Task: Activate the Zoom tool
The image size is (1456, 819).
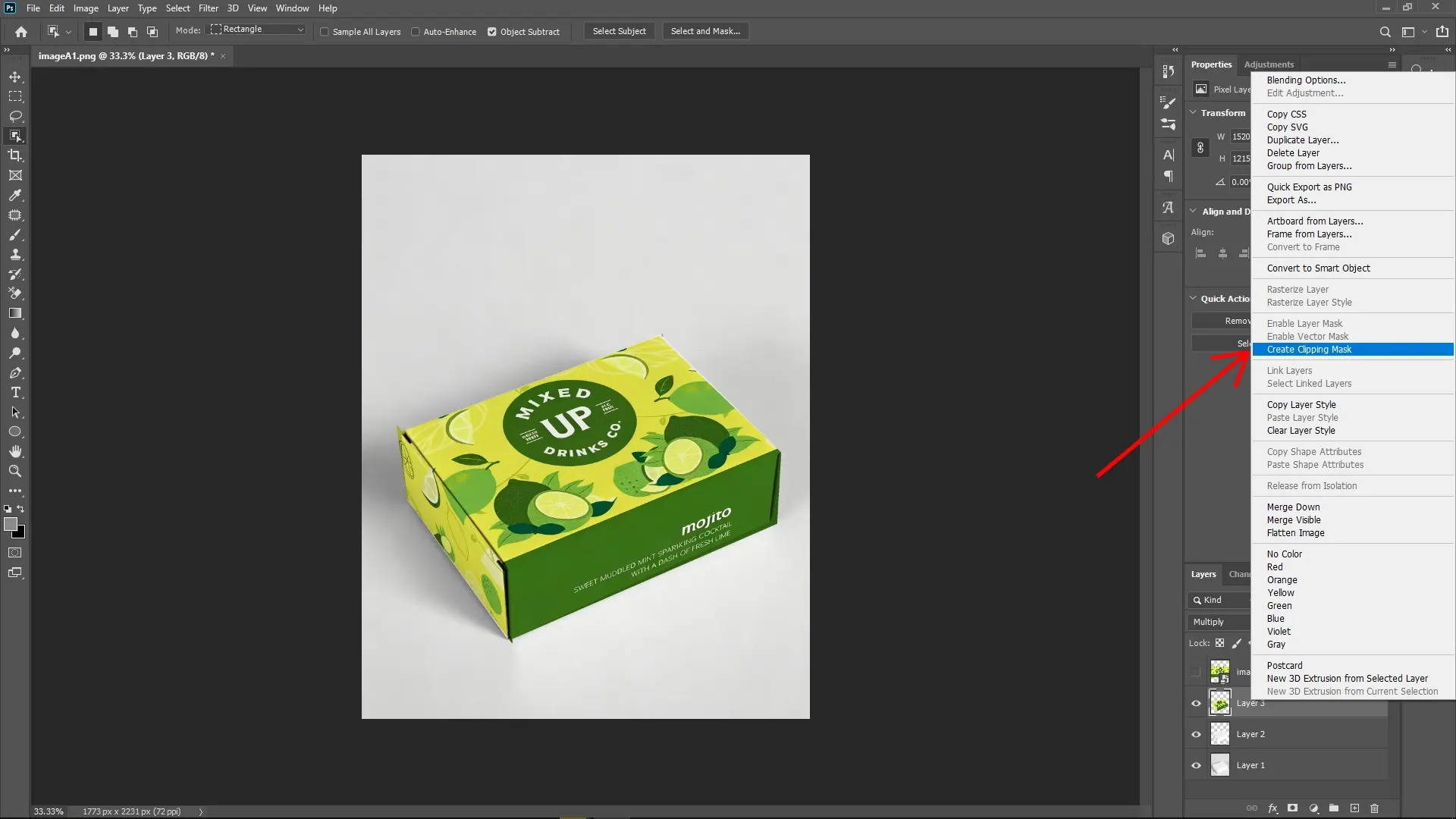Action: 15,471
